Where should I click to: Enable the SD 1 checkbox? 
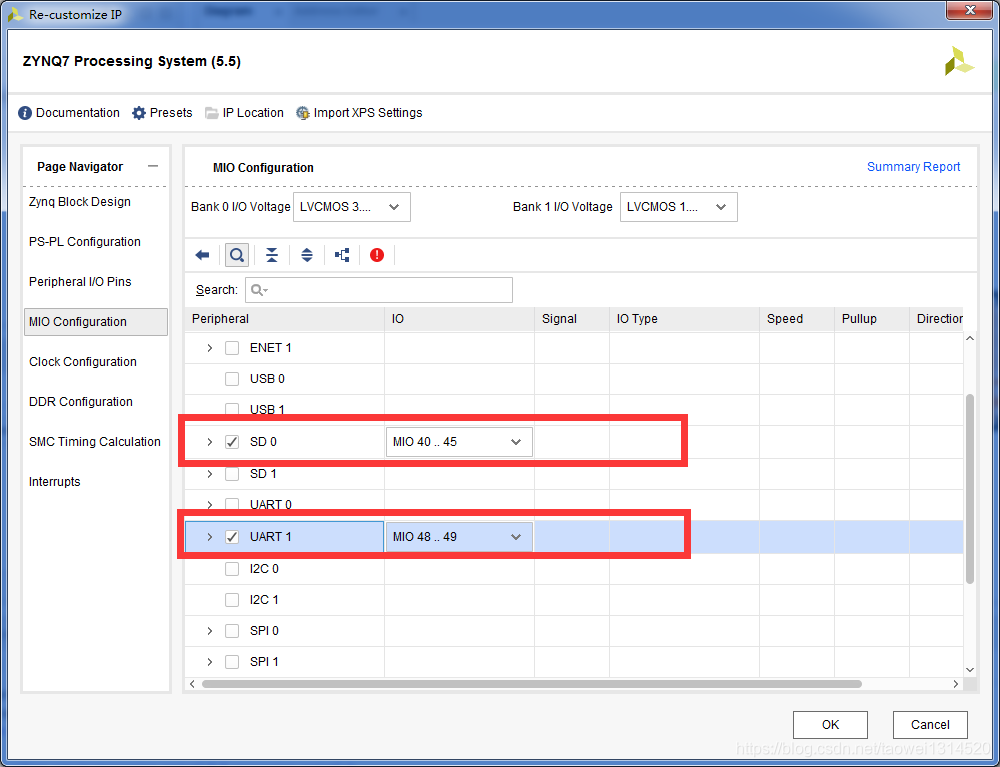coord(232,474)
